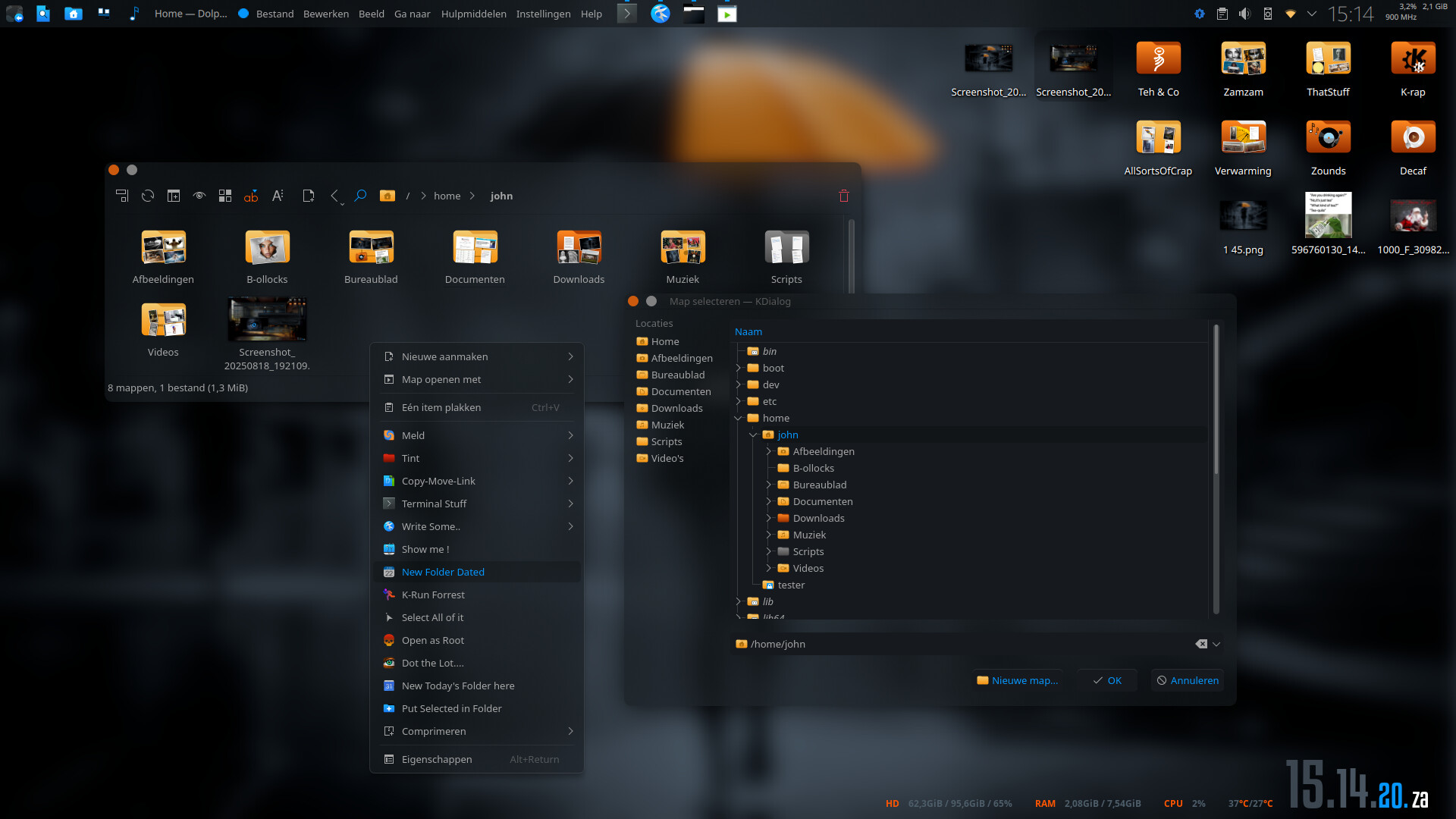Click the reload icon in Dolphin toolbar
Screen dimensions: 1456x819
148,196
